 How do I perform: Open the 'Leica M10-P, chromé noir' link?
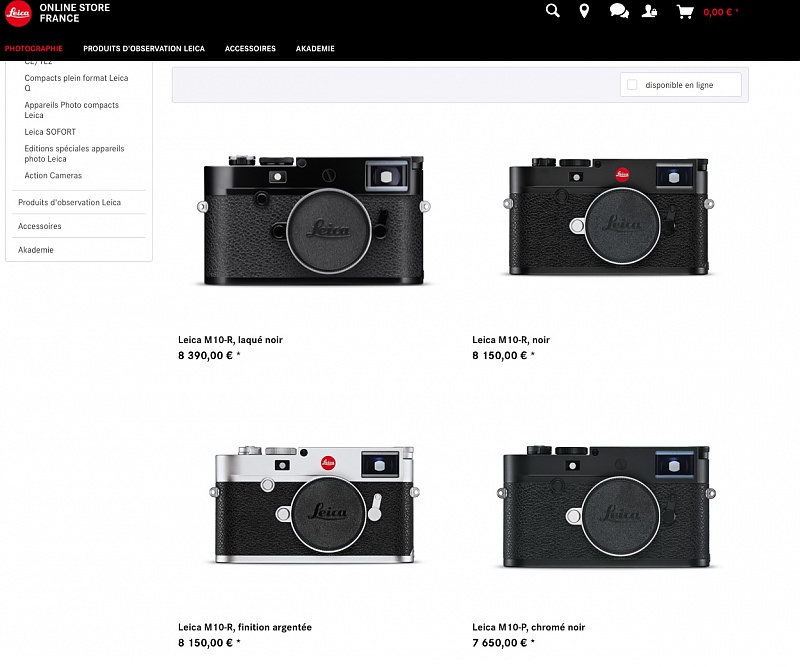pos(528,627)
